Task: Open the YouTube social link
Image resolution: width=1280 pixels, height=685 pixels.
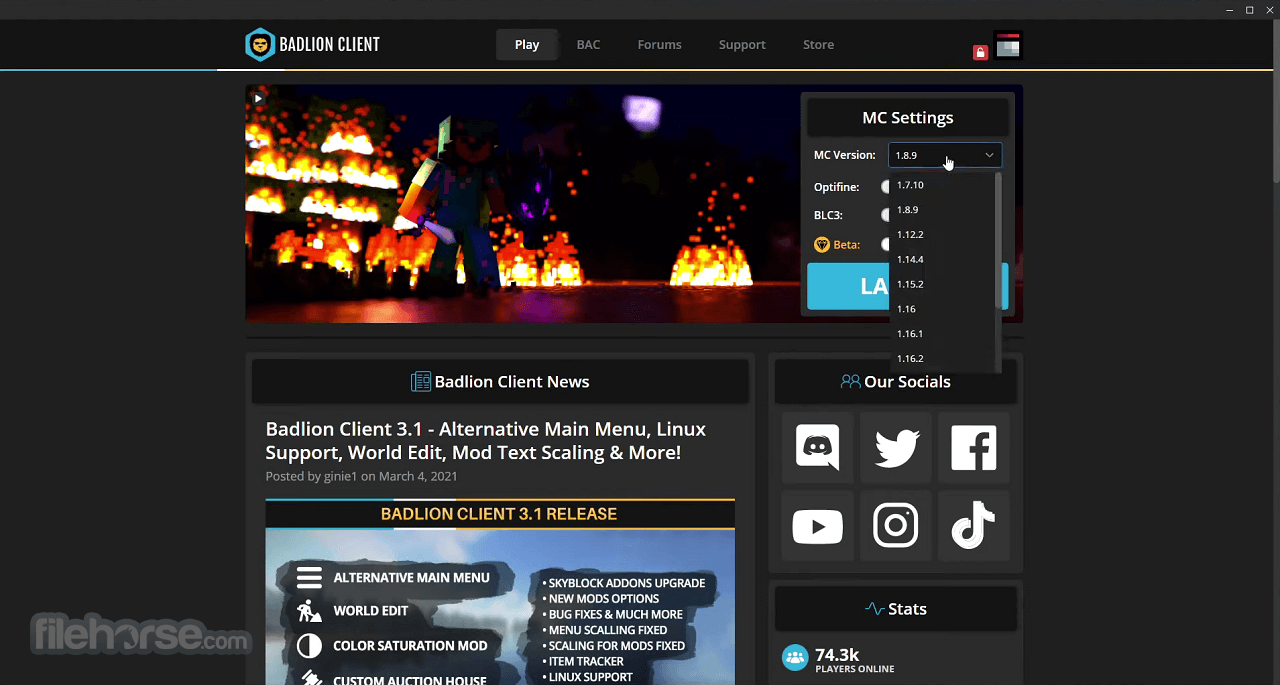Action: 817,526
